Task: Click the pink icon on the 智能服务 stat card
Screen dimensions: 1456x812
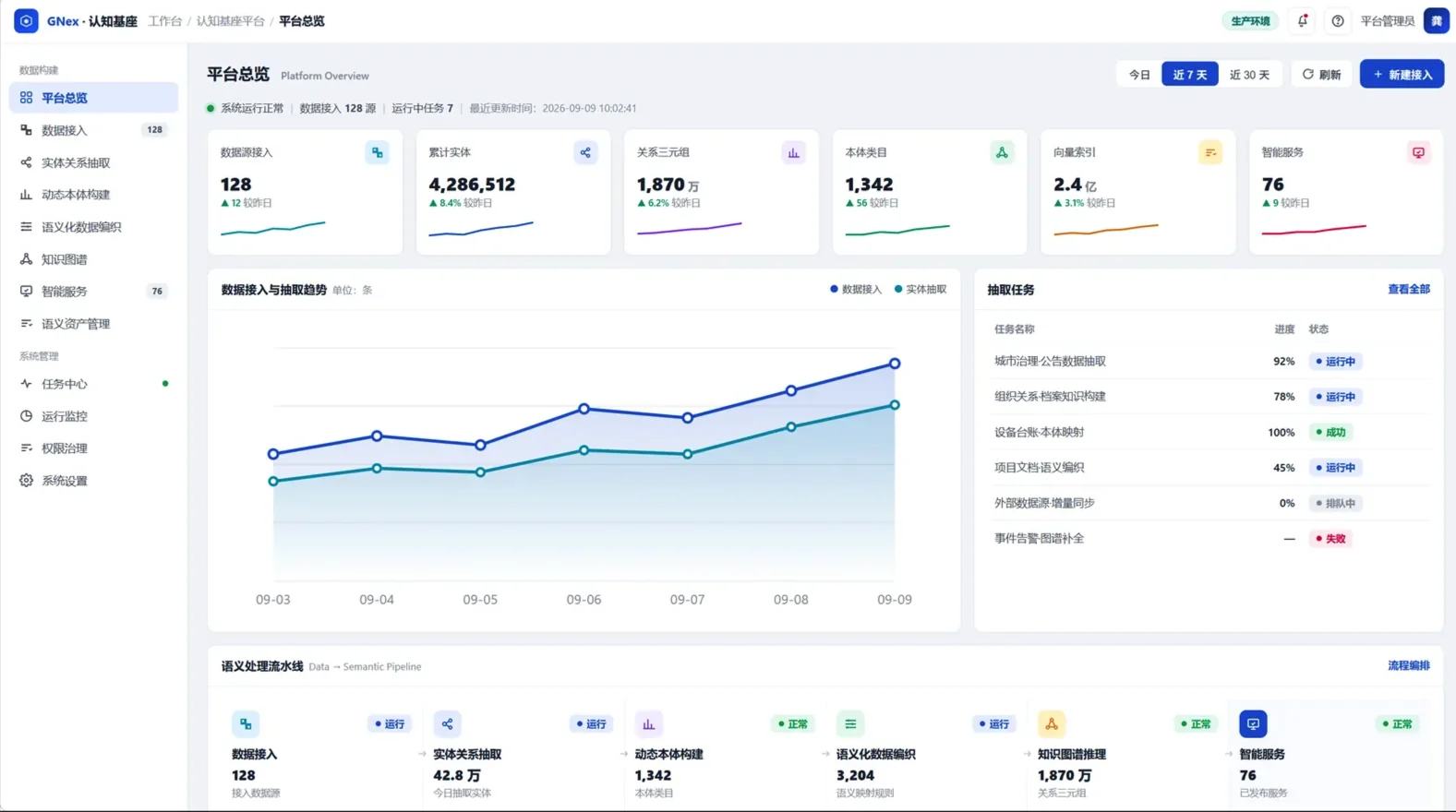Action: point(1418,152)
